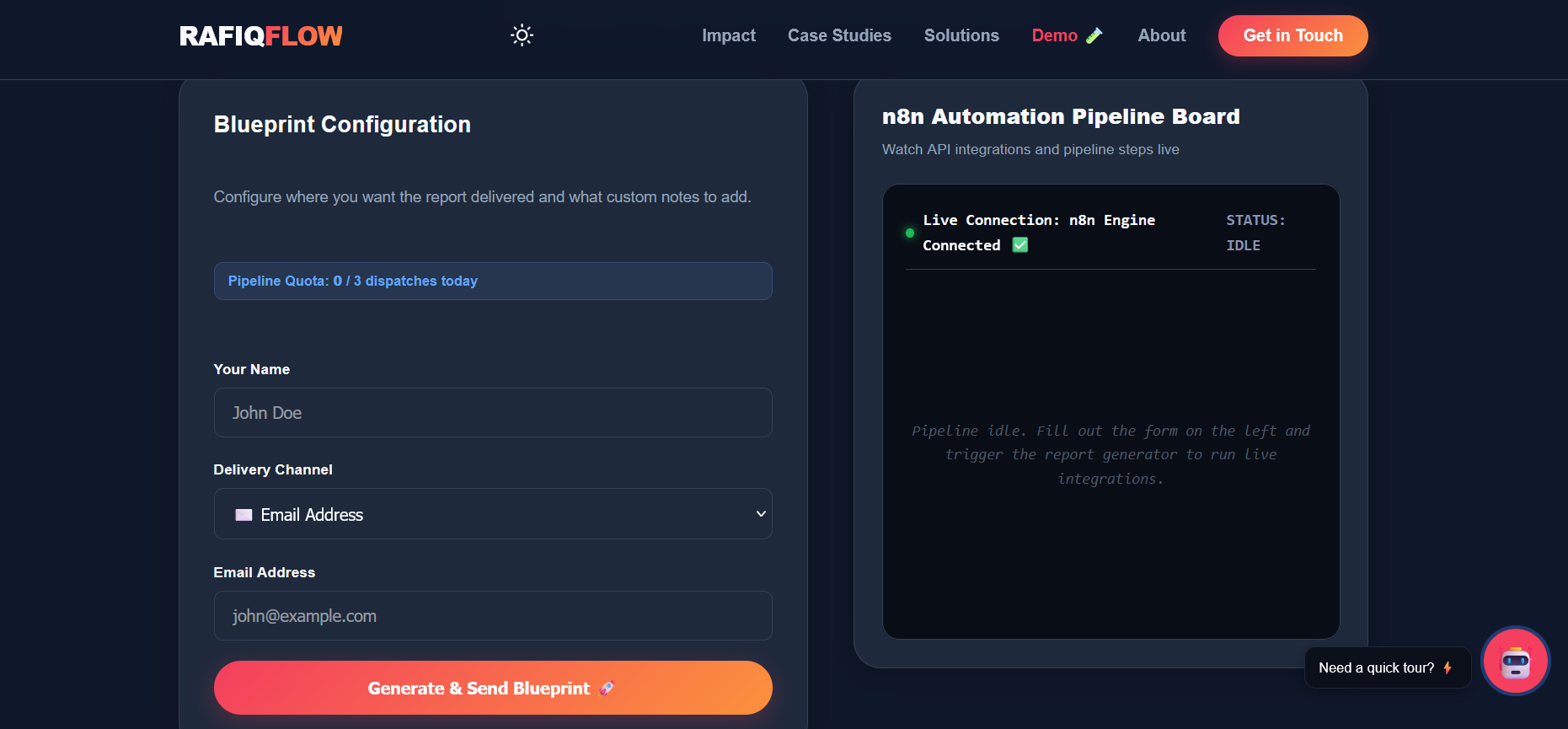The width and height of the screenshot is (1568, 729).
Task: Focus the Your Name input field
Action: coord(493,413)
